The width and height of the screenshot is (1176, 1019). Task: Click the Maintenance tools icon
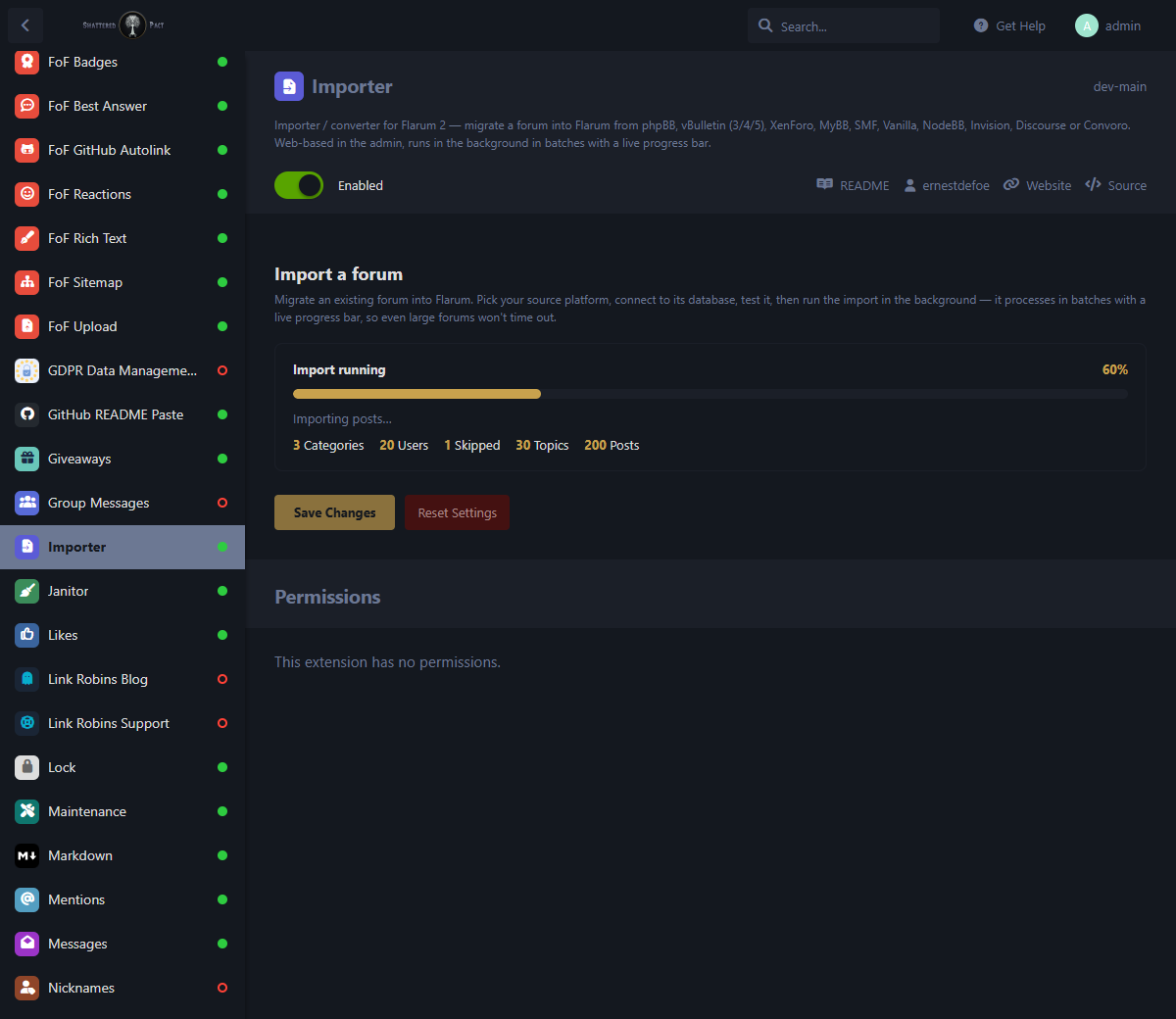(27, 811)
